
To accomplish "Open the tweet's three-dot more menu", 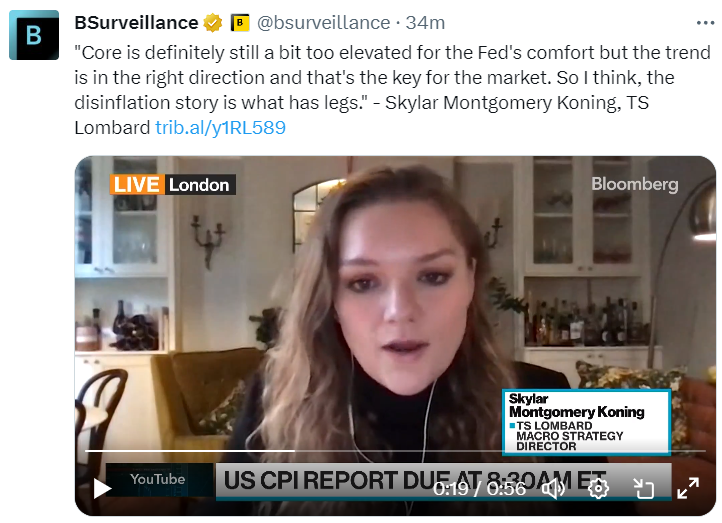I will 705,23.
